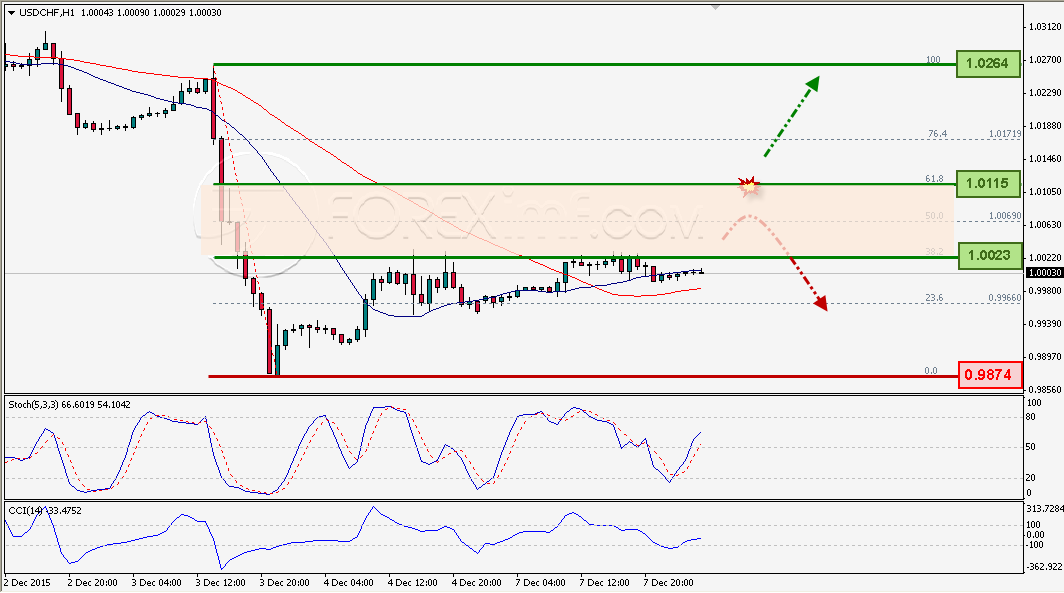This screenshot has height=593, width=1064.
Task: Click the 1.00690 Fibonacci price value
Action: pyautogui.click(x=1005, y=216)
